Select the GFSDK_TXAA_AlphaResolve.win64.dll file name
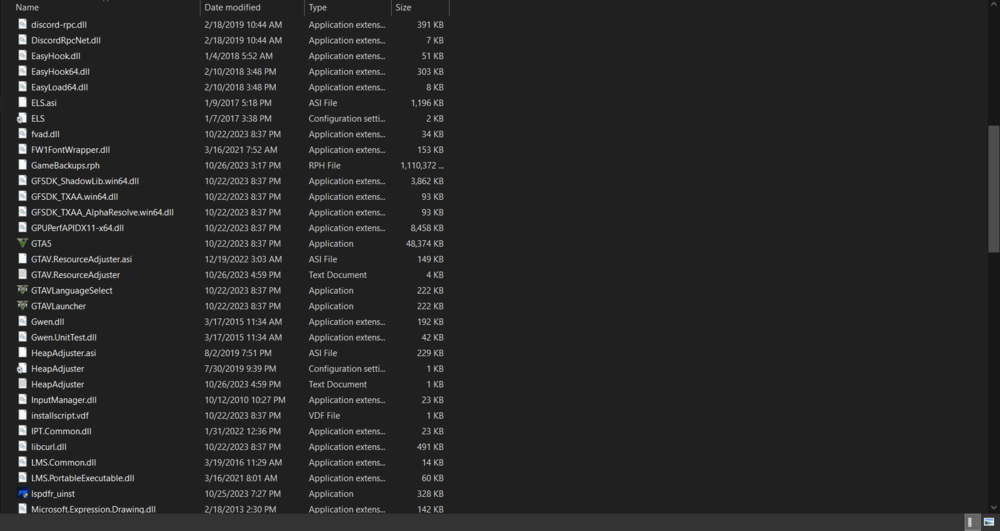 click(102, 212)
